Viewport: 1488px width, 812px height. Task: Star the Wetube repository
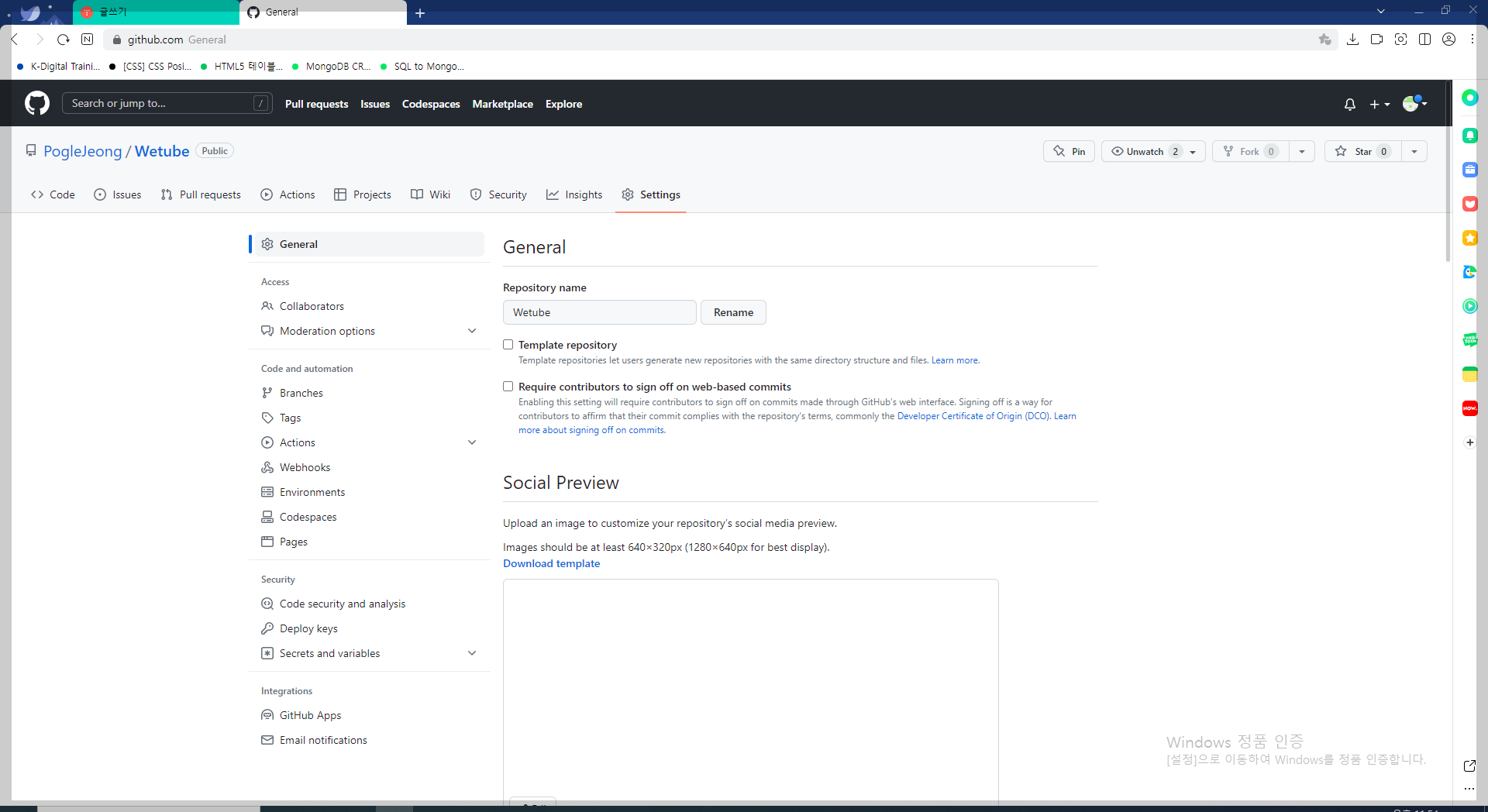(1362, 151)
